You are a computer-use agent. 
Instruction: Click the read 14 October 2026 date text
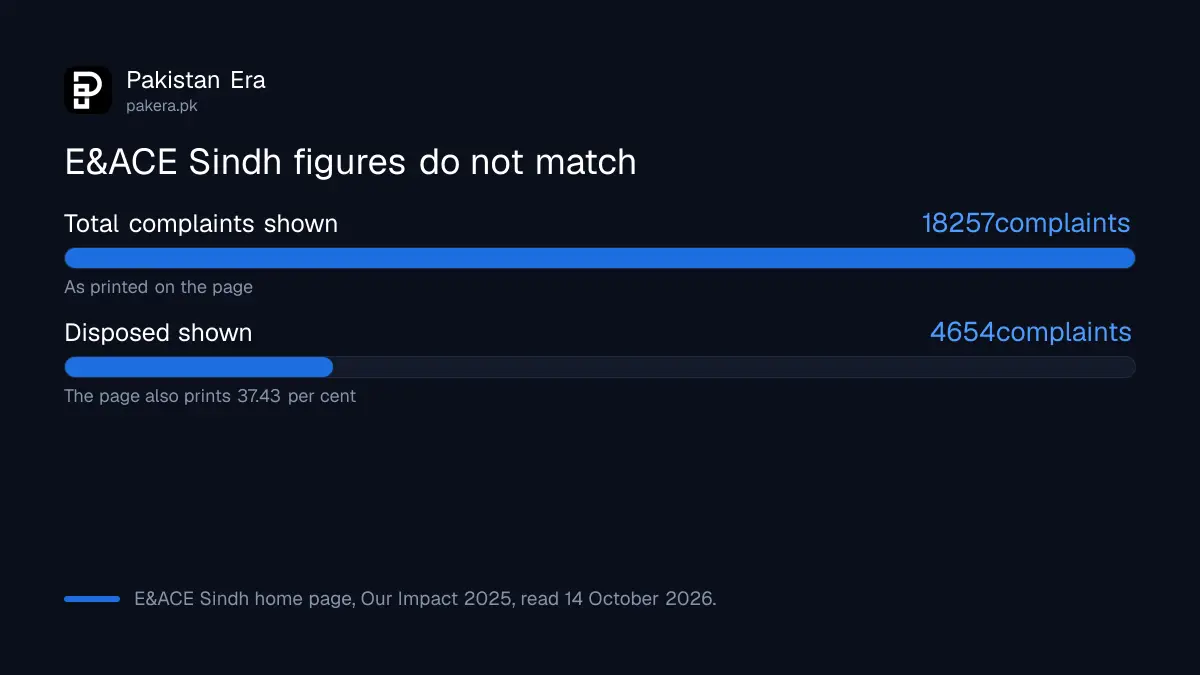coord(618,599)
